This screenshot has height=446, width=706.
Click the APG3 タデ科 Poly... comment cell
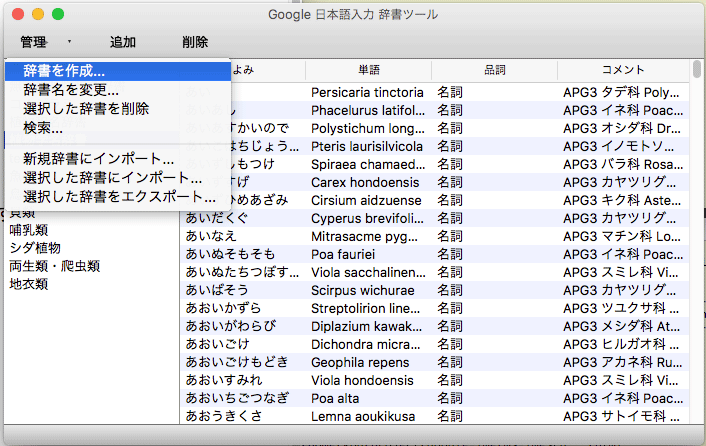pos(621,92)
